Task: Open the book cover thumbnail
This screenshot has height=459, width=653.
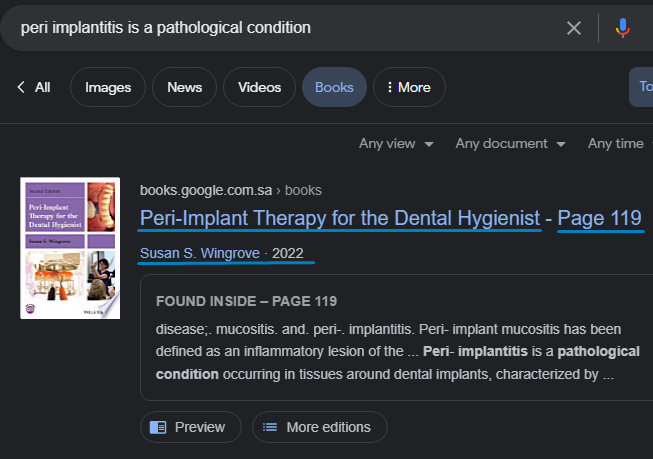Action: [x=70, y=248]
